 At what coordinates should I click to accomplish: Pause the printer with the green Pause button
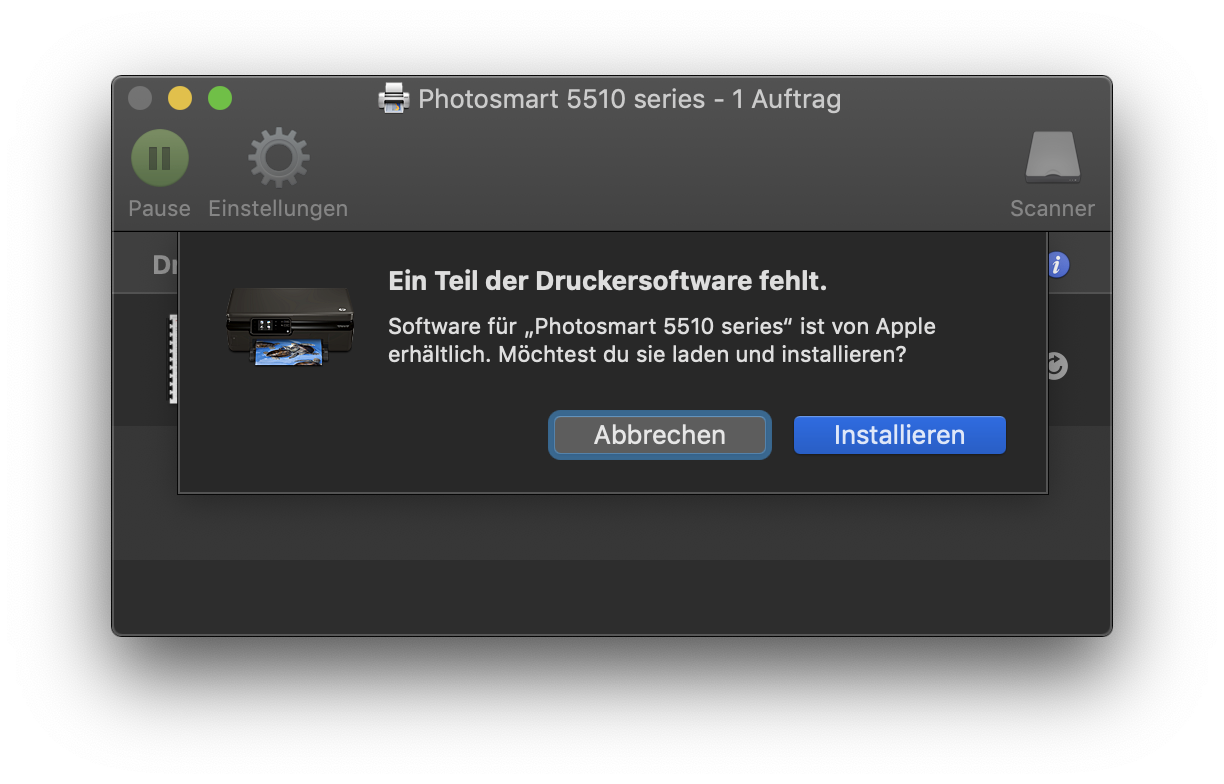coord(160,158)
